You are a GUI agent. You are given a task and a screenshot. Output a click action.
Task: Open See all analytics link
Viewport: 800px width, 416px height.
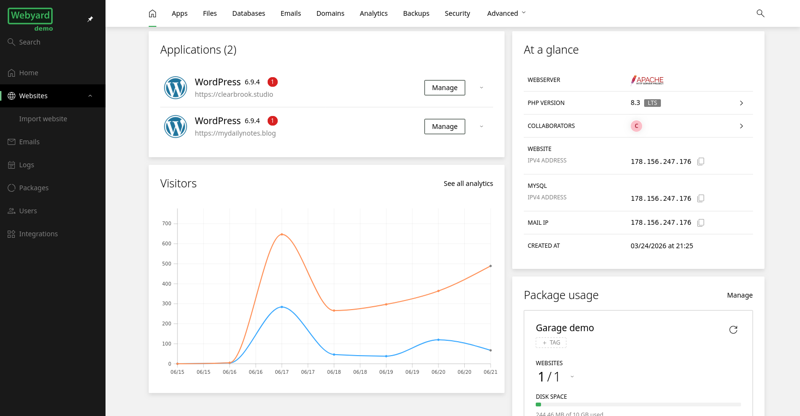point(468,183)
